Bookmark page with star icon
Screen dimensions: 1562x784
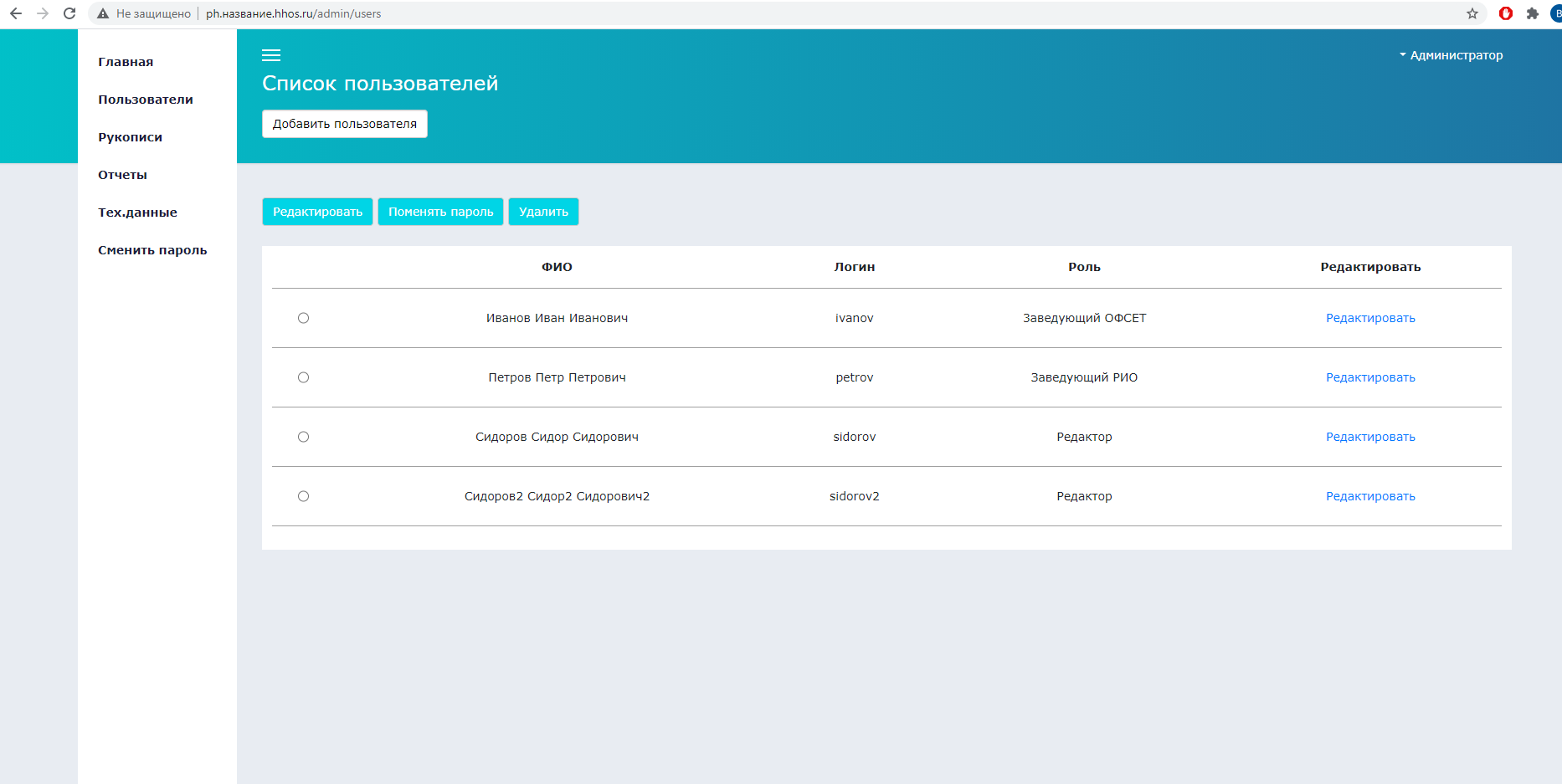pyautogui.click(x=1472, y=13)
